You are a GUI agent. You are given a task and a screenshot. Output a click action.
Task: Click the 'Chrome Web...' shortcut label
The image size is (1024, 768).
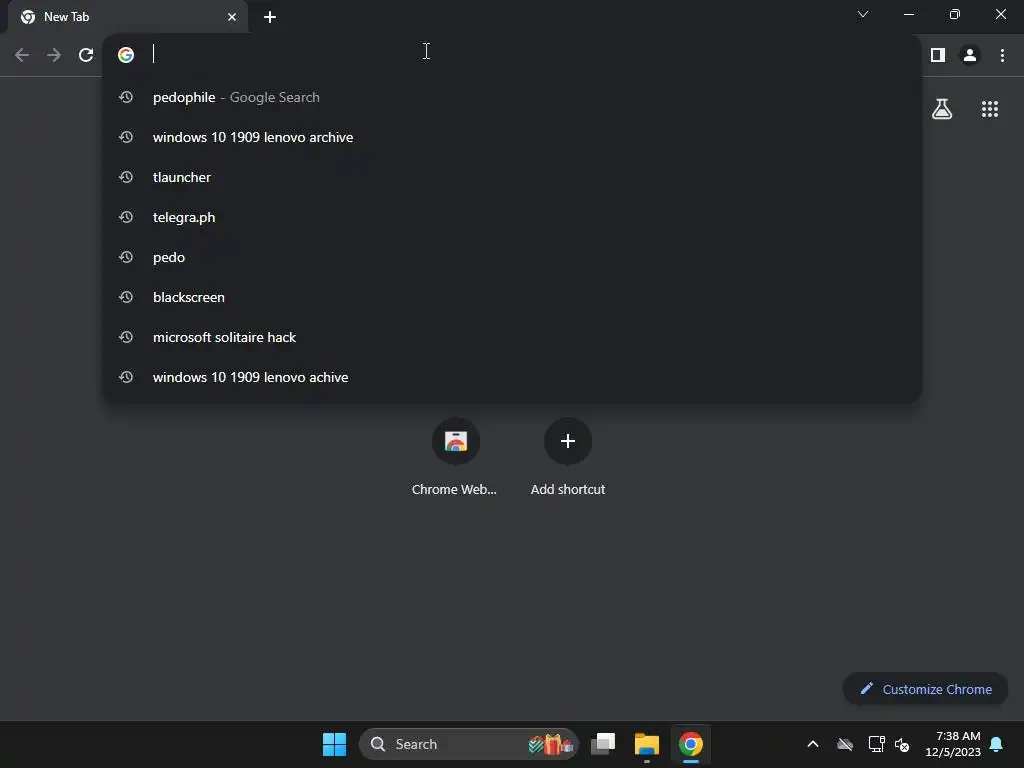tap(454, 489)
